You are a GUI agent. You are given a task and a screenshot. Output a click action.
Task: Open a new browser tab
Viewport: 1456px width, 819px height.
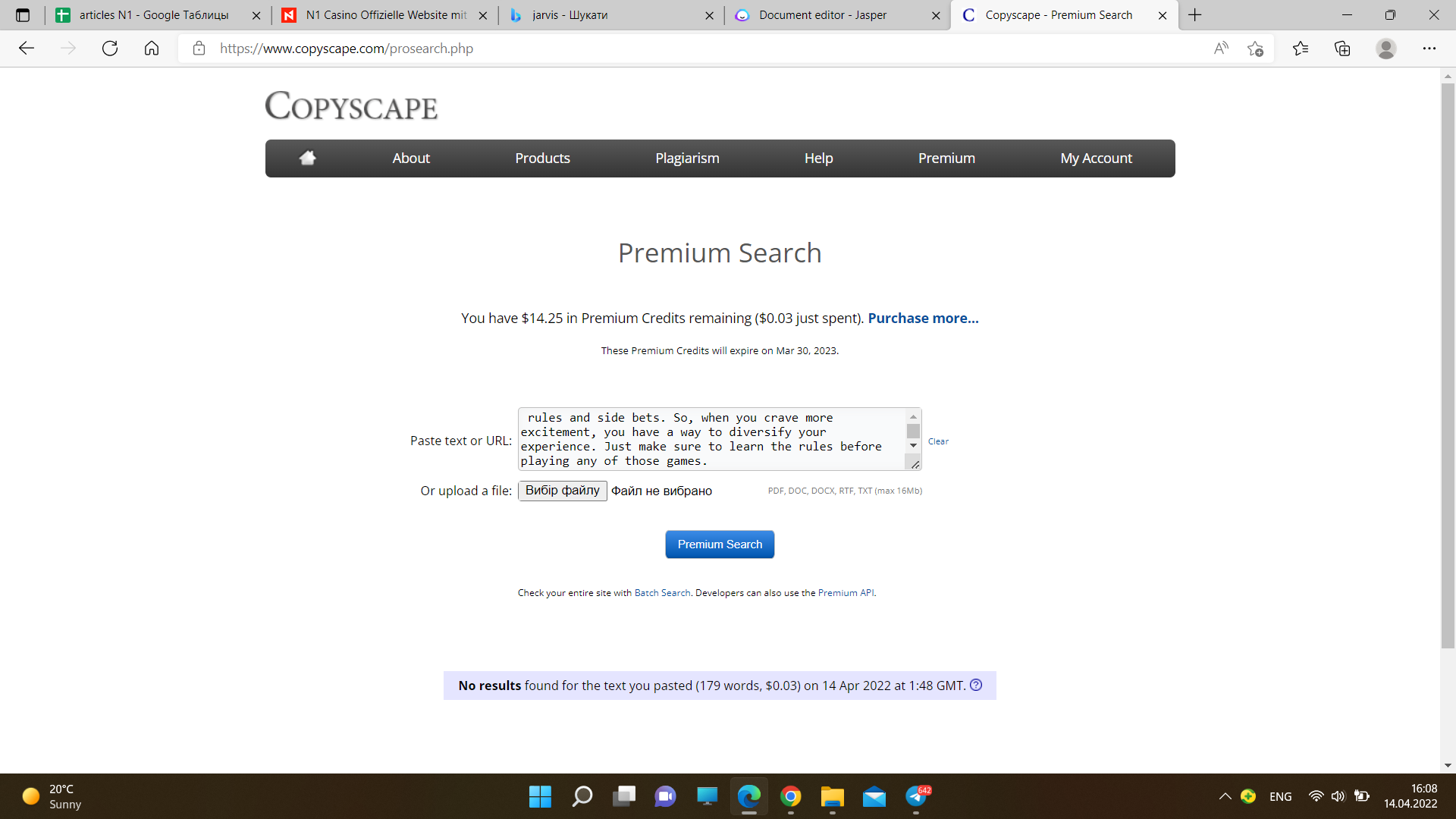(x=1195, y=15)
